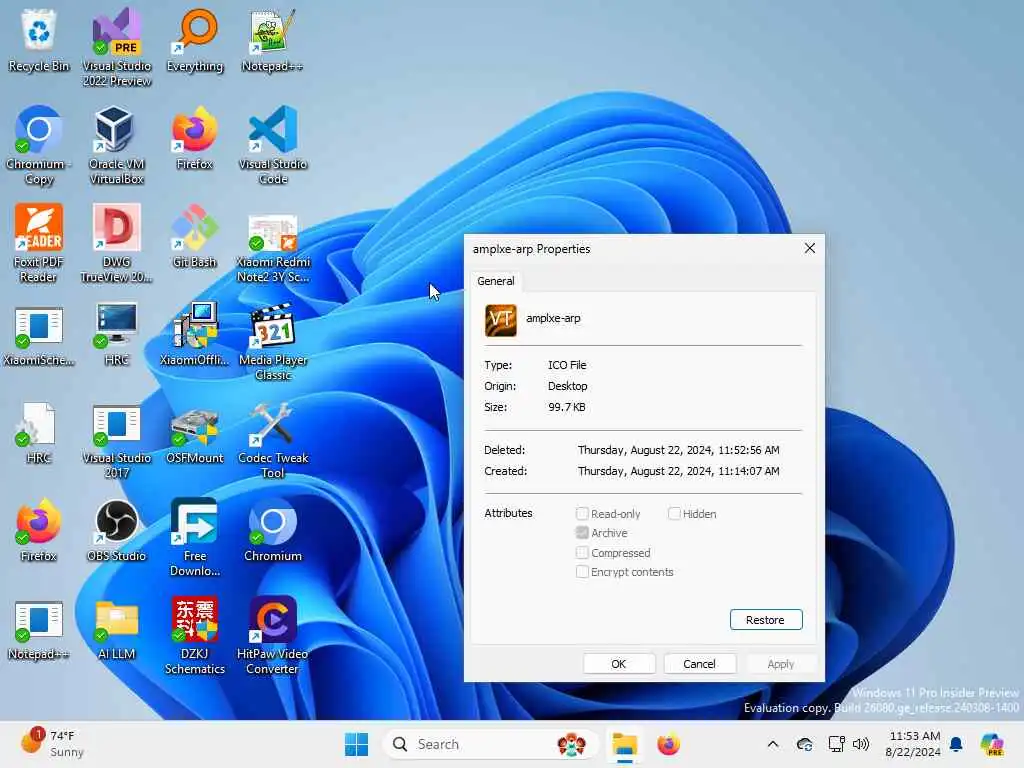Select the DZKJ Schematics desktop icon
The height and width of the screenshot is (768, 1024).
click(195, 635)
